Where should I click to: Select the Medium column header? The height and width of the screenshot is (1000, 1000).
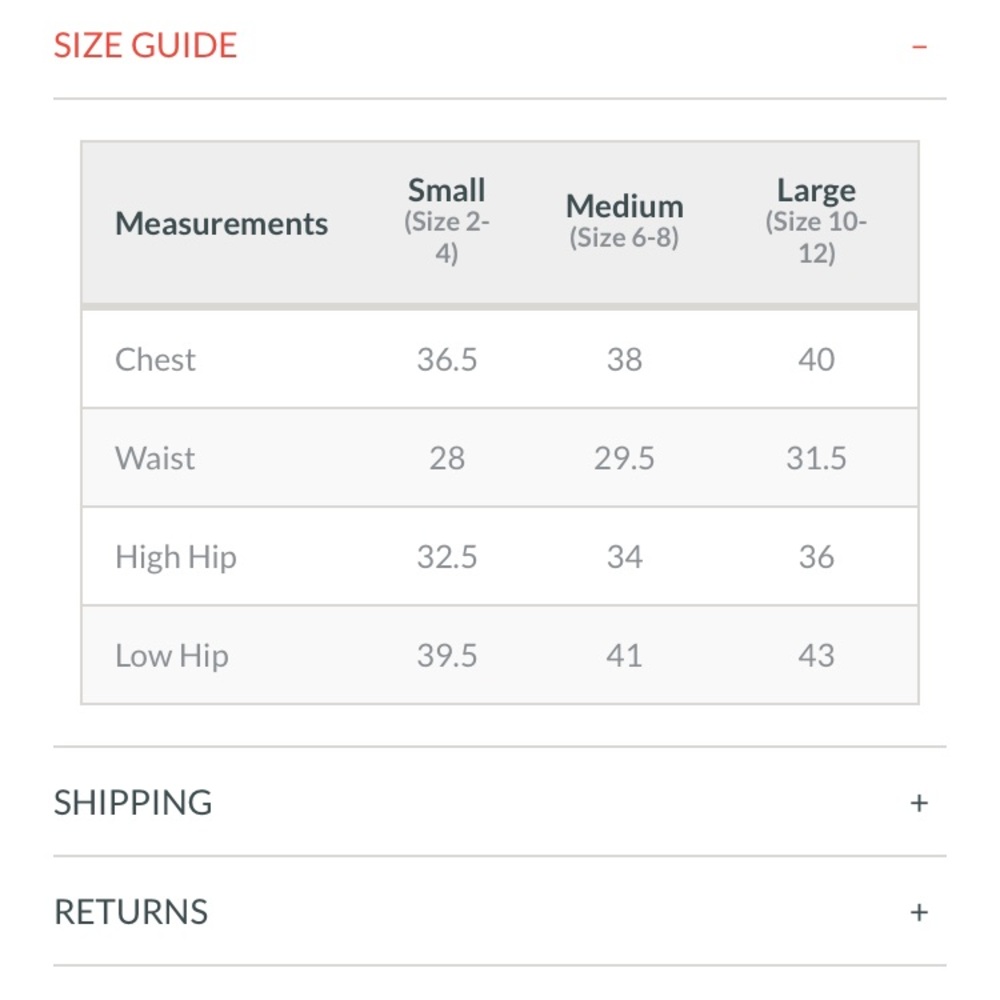(x=624, y=206)
